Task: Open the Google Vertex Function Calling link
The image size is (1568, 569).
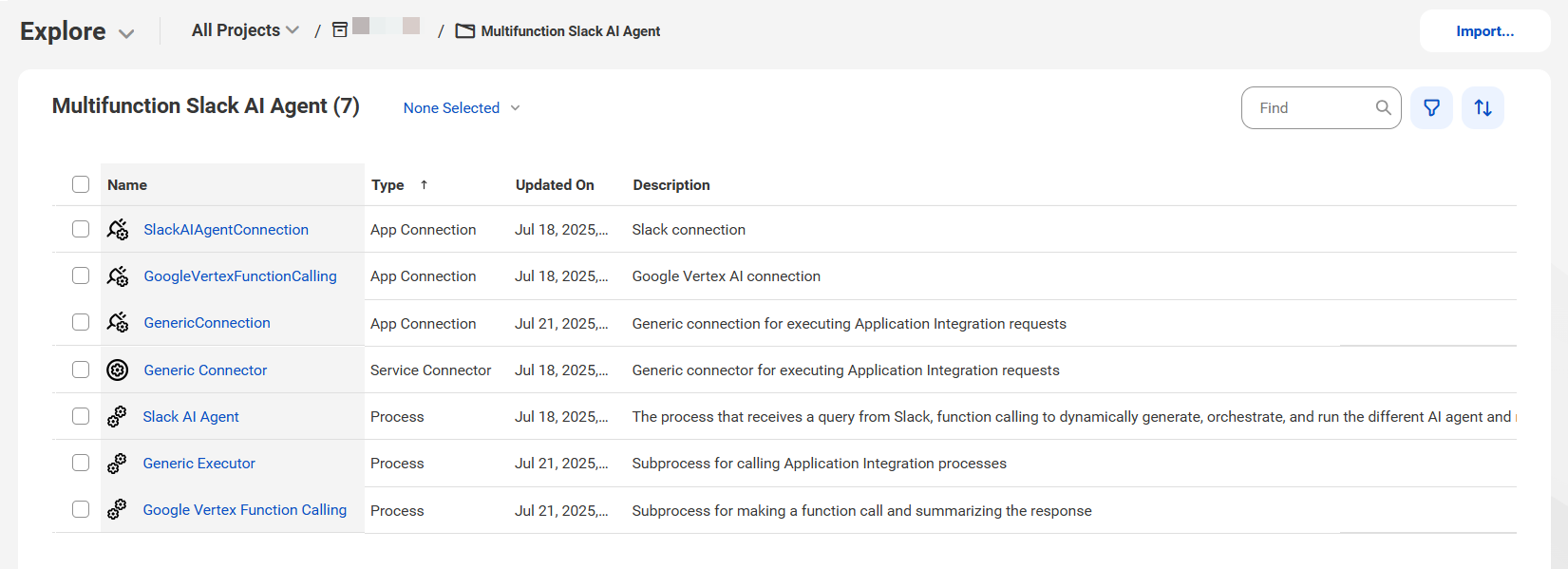Action: [245, 510]
